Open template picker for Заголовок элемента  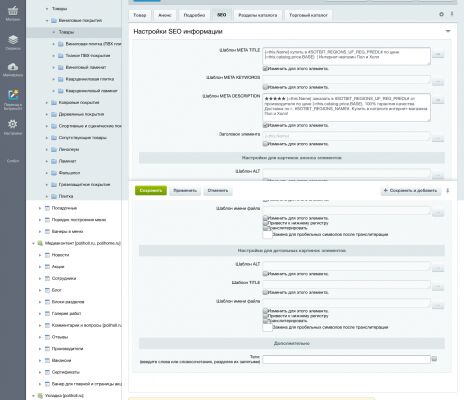click(438, 139)
